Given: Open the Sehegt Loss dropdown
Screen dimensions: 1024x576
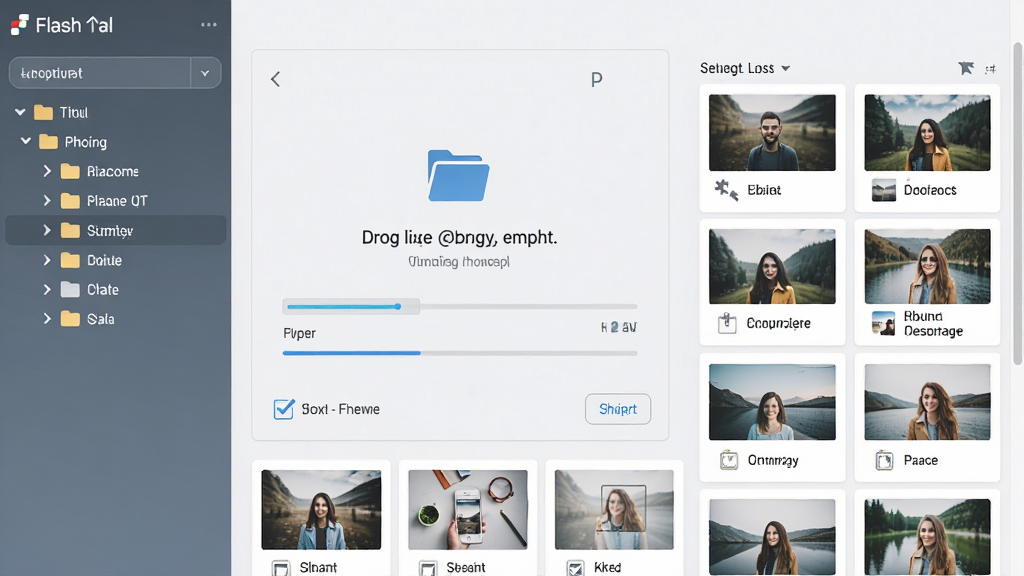Looking at the screenshot, I should coord(745,68).
